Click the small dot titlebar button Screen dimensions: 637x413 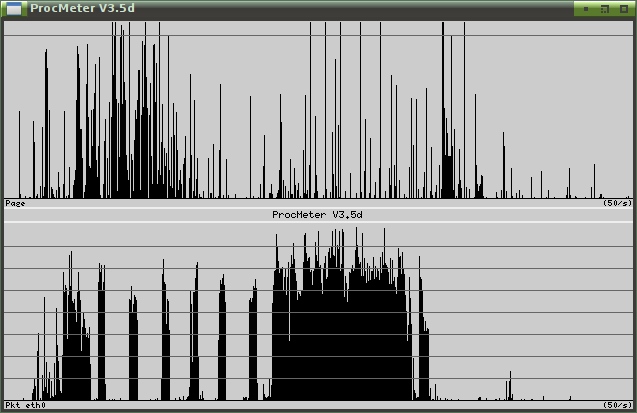pos(586,9)
